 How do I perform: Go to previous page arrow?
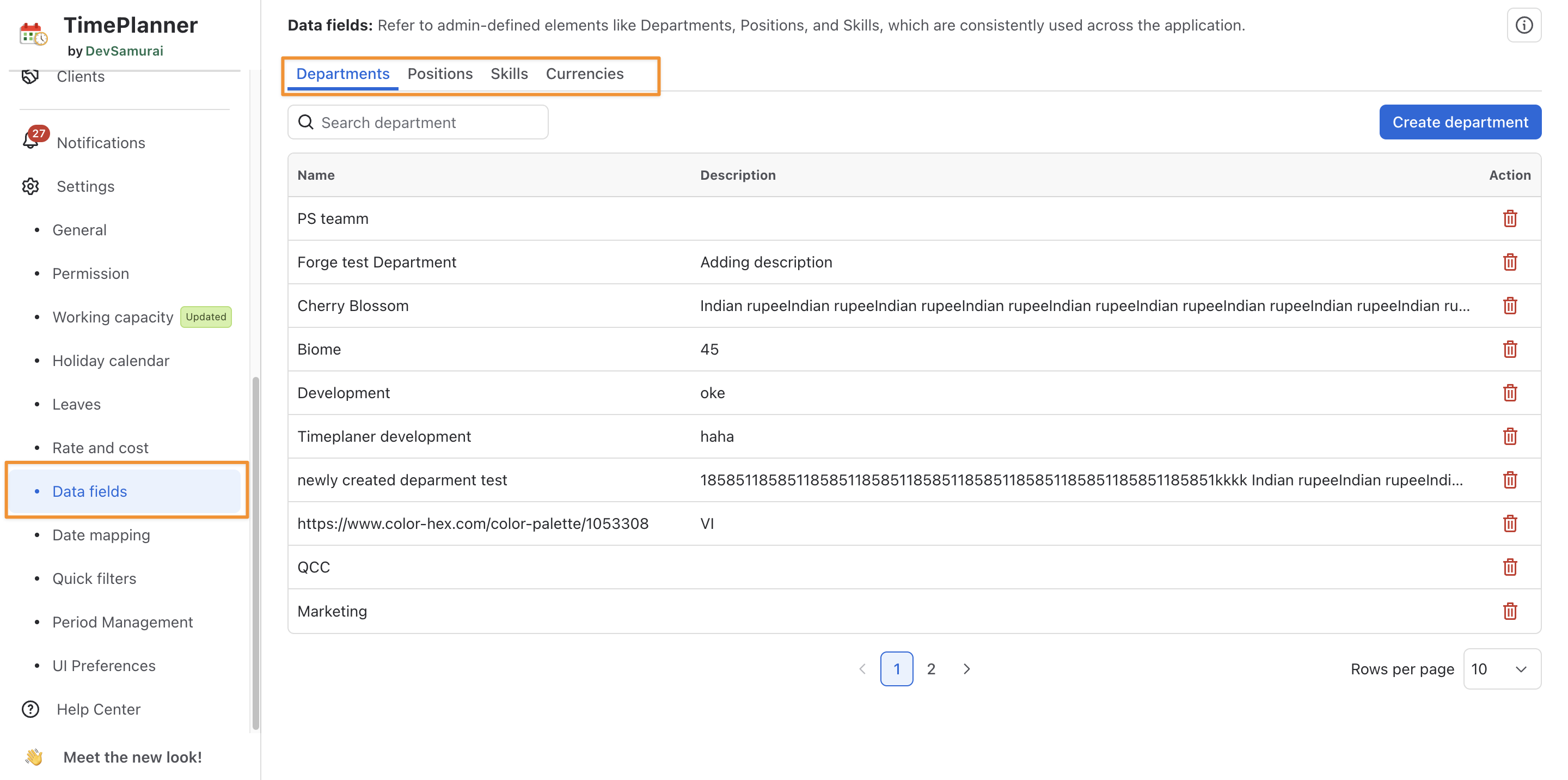[862, 669]
